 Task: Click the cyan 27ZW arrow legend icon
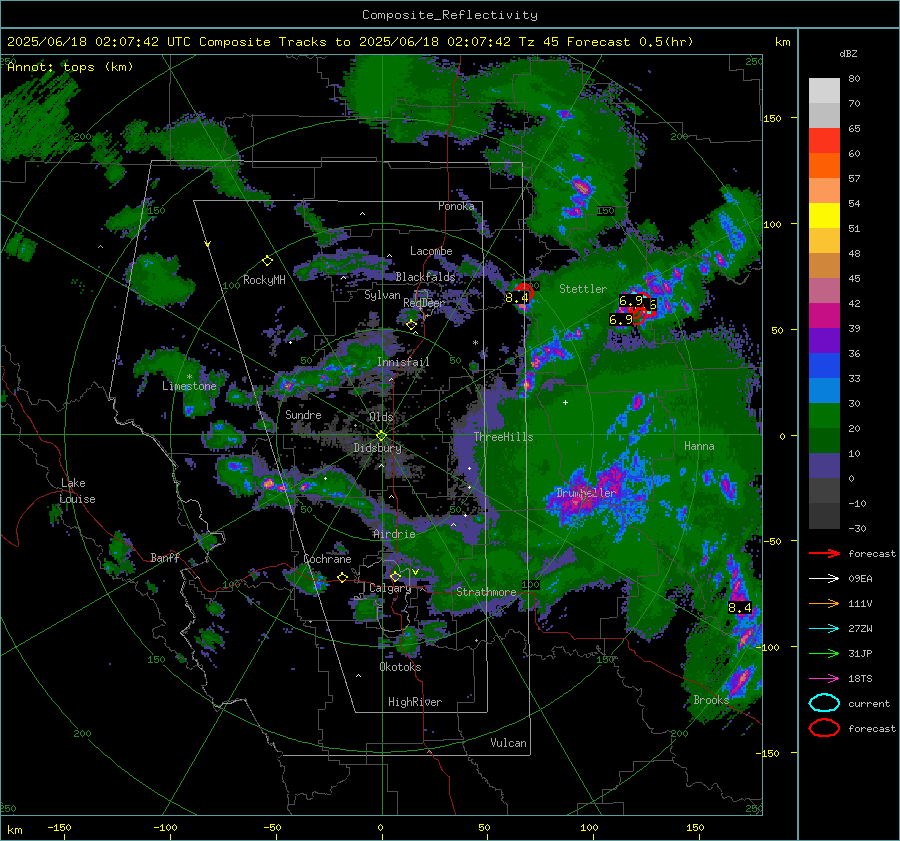pos(824,629)
